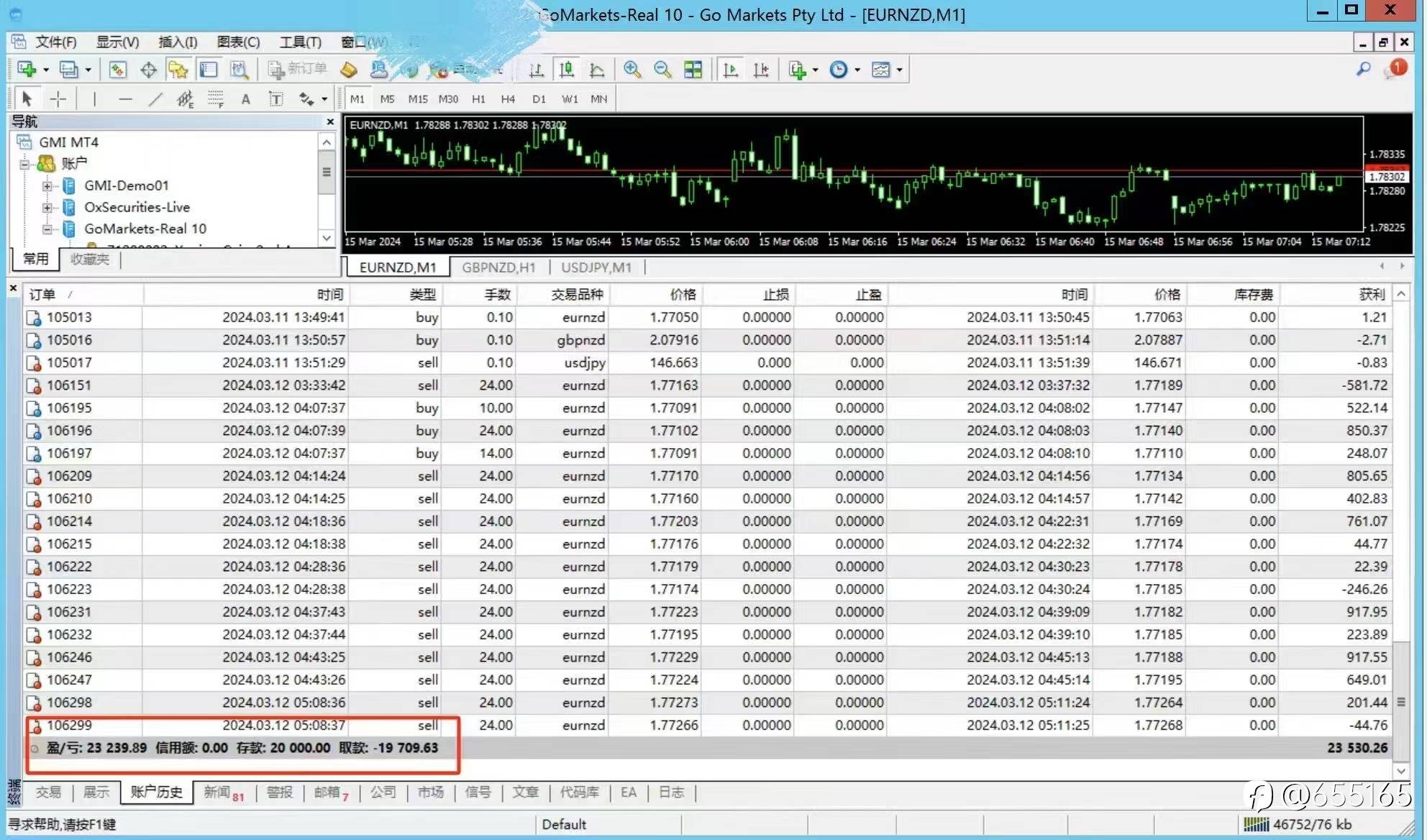This screenshot has width=1427, height=840.
Task: Toggle the M15 timeframe button
Action: (x=417, y=99)
